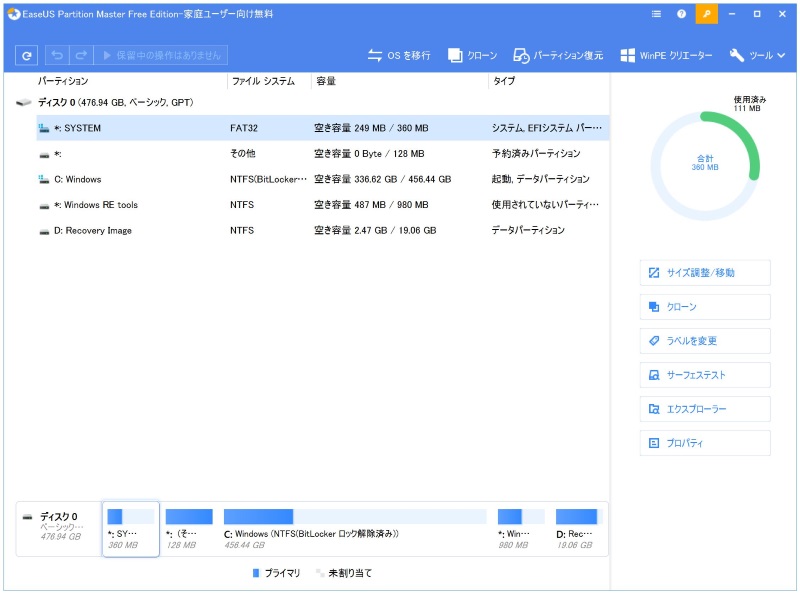Click the orange key activation icon
The height and width of the screenshot is (594, 800).
point(707,14)
